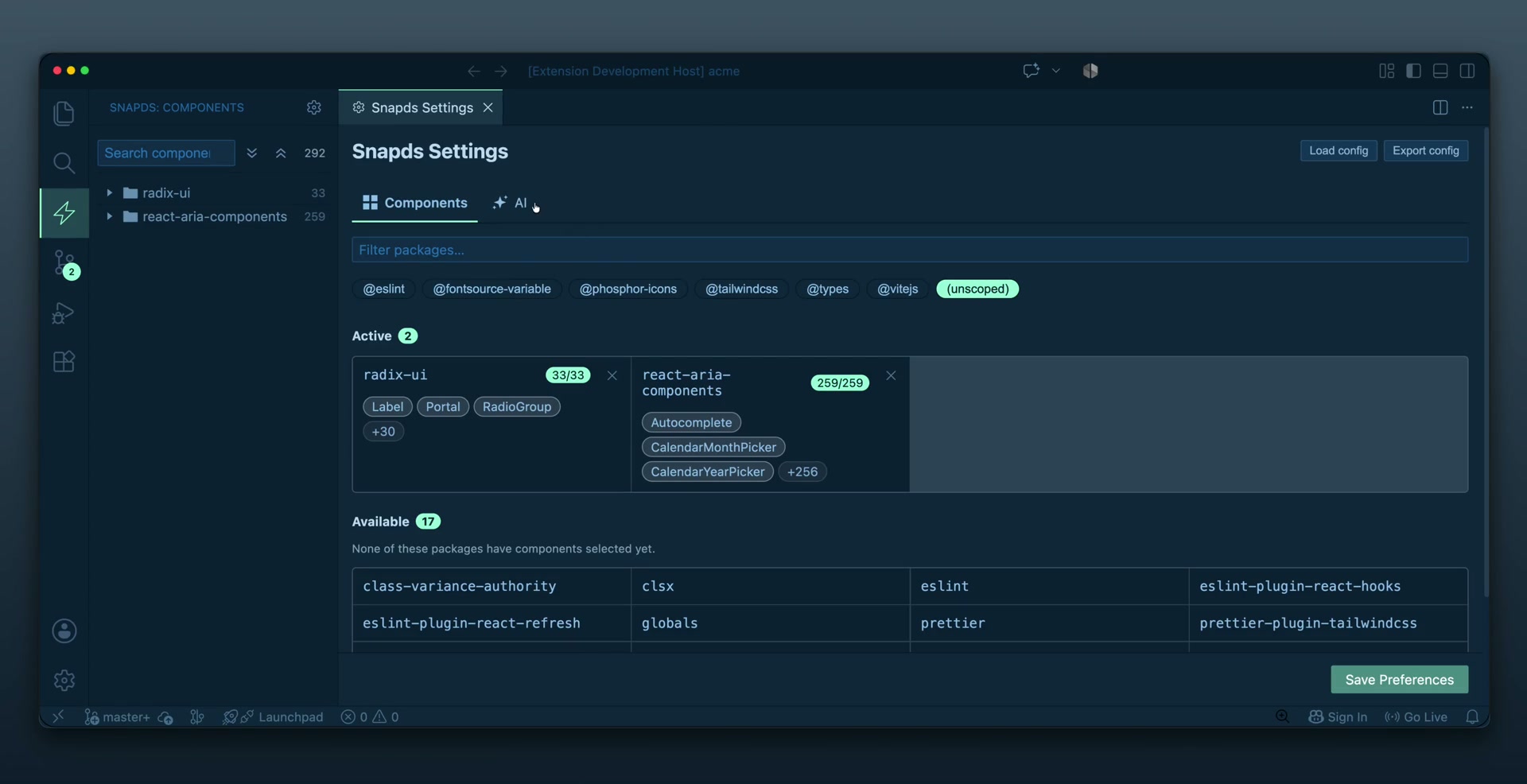This screenshot has width=1527, height=784.
Task: Toggle the secondary side bar
Action: point(1467,71)
